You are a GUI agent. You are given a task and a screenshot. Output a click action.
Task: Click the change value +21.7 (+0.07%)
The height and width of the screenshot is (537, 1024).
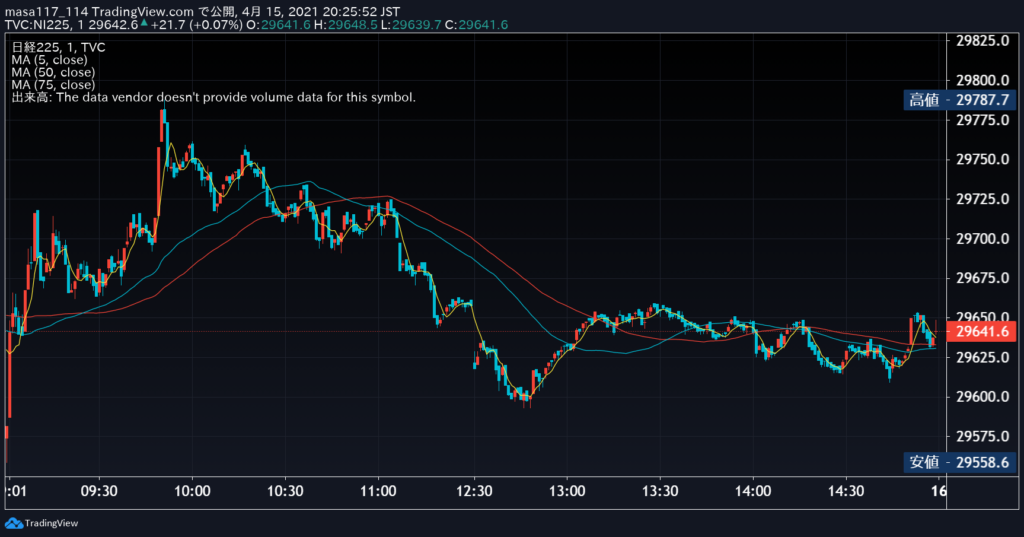(x=197, y=25)
